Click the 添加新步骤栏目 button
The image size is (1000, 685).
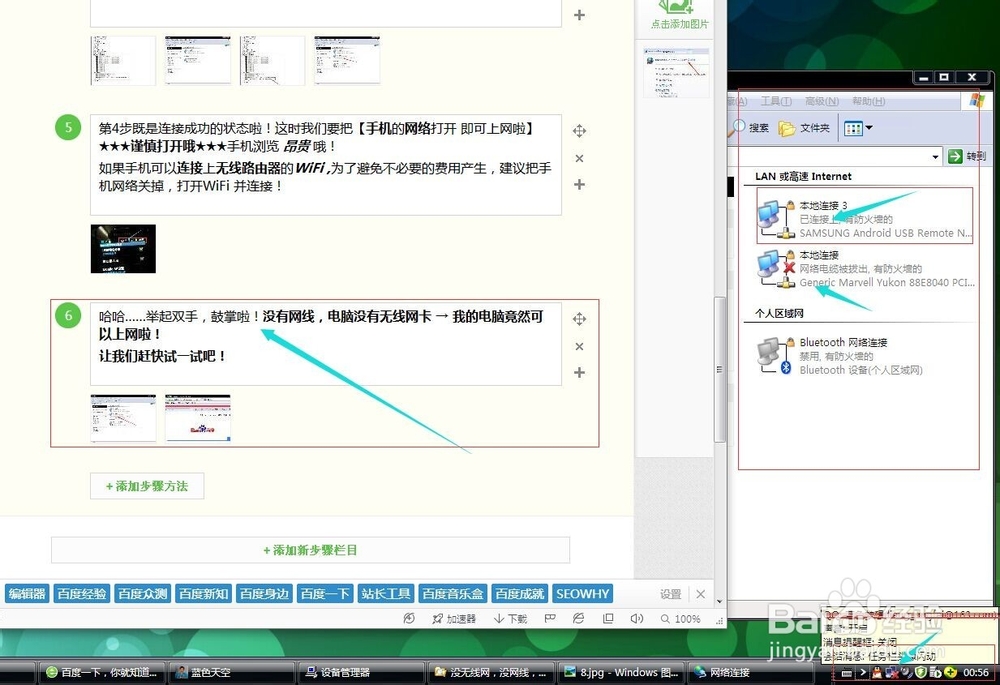click(x=310, y=549)
